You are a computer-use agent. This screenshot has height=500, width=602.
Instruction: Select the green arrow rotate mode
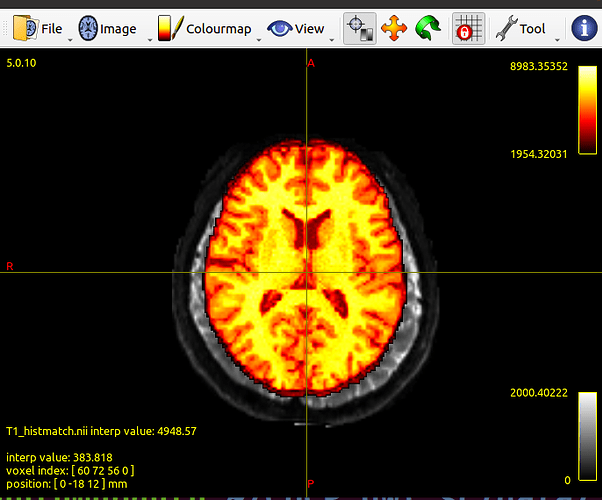pyautogui.click(x=429, y=28)
